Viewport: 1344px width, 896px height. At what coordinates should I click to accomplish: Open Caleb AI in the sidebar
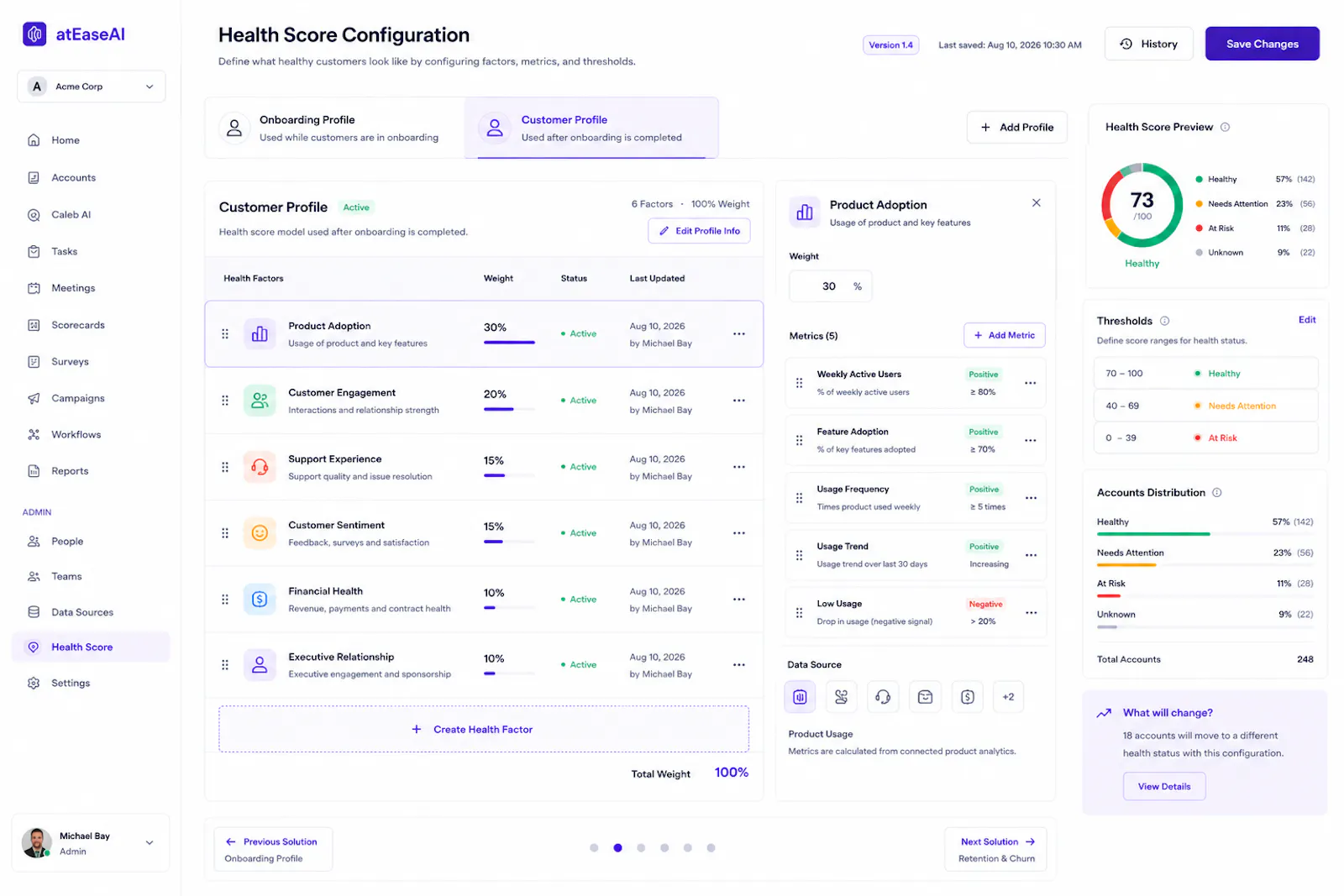point(71,215)
